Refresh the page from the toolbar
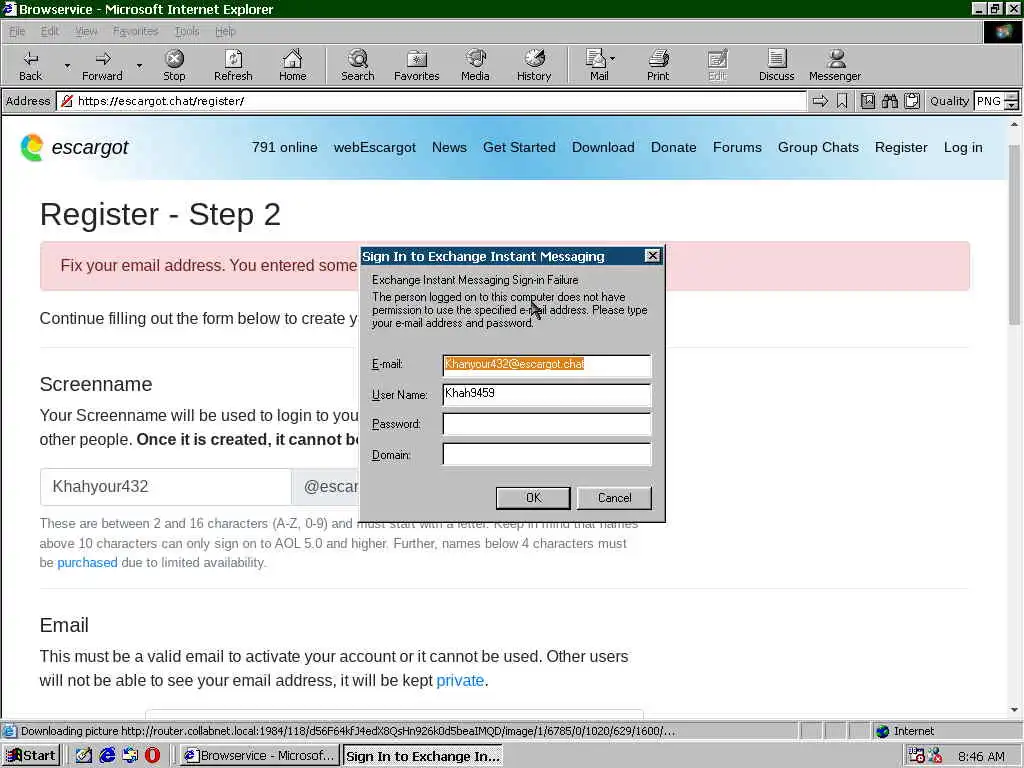1024x768 pixels. [233, 65]
